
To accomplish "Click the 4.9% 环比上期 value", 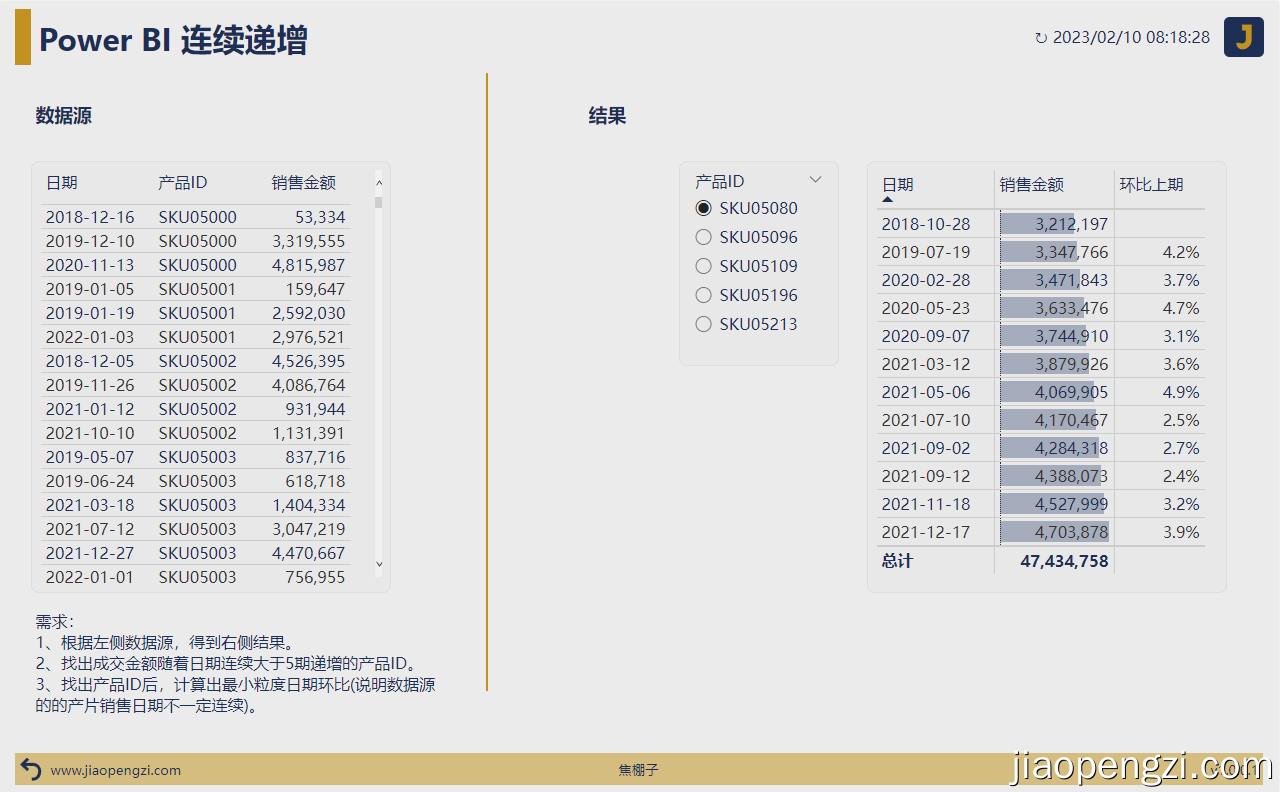I will click(x=1181, y=392).
